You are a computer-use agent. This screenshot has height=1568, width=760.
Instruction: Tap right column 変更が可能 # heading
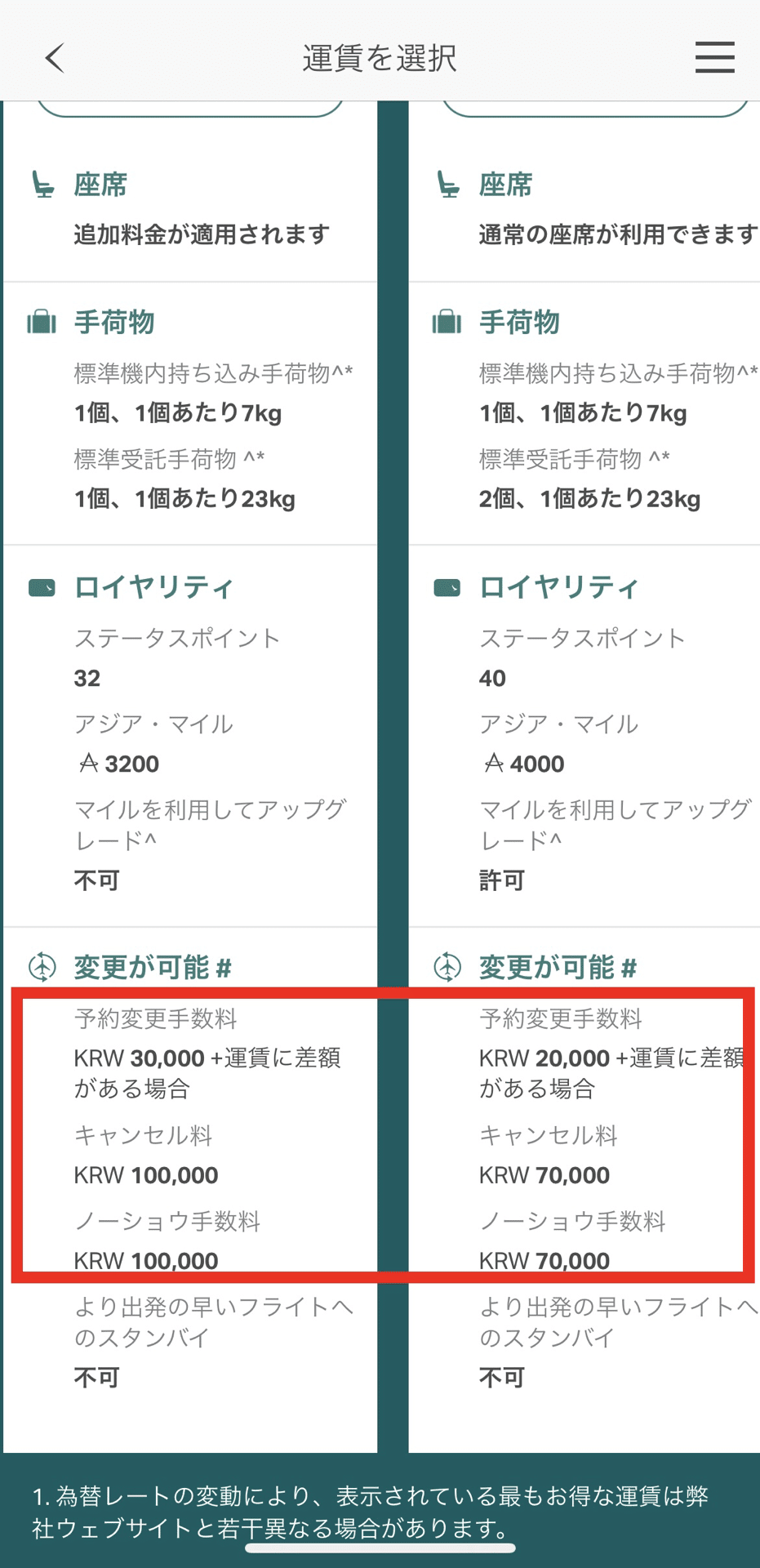[558, 967]
